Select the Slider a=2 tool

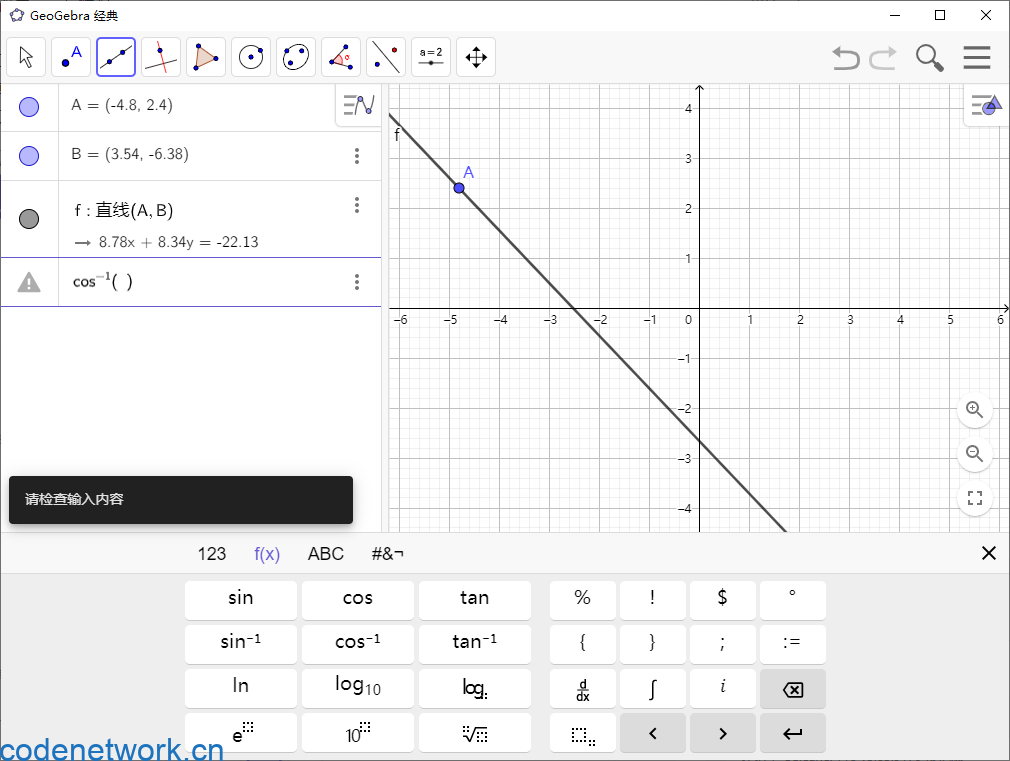coord(431,57)
